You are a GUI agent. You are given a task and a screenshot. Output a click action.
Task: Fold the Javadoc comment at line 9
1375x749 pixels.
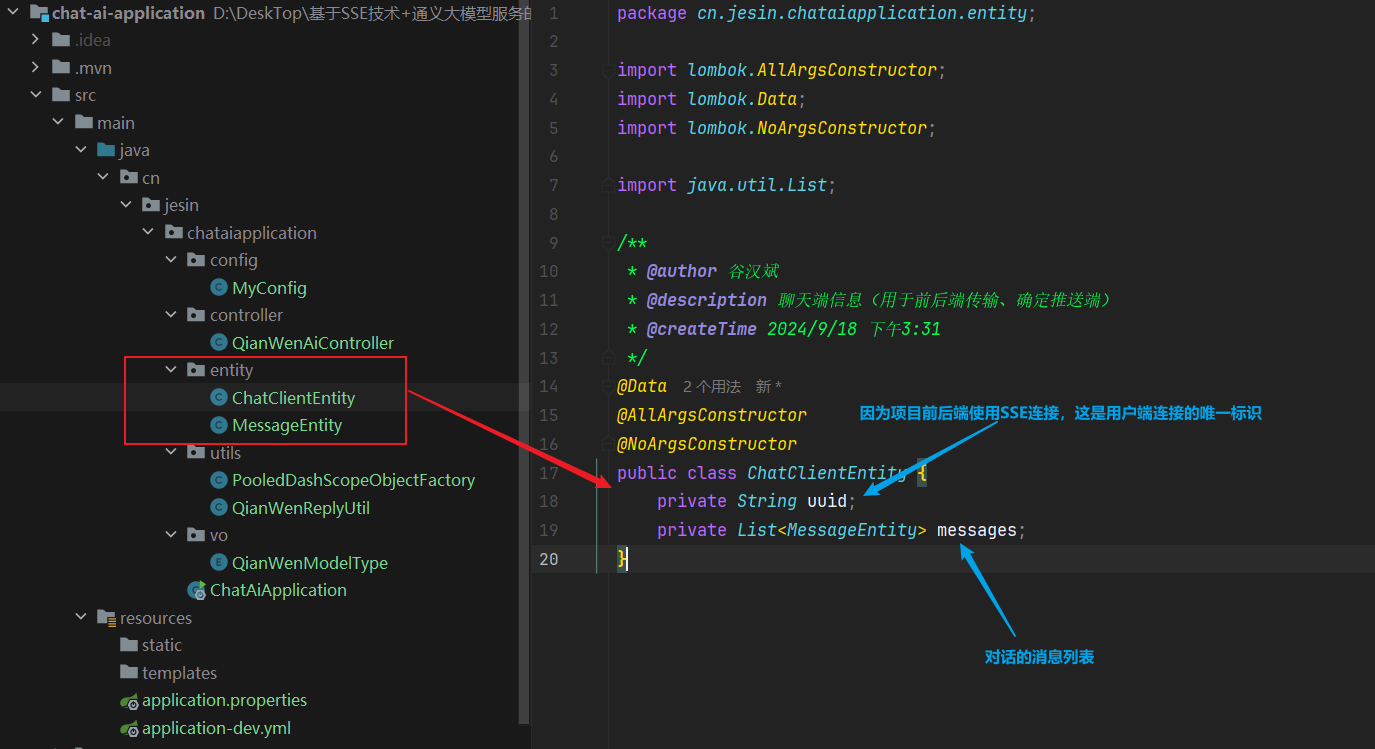(606, 242)
